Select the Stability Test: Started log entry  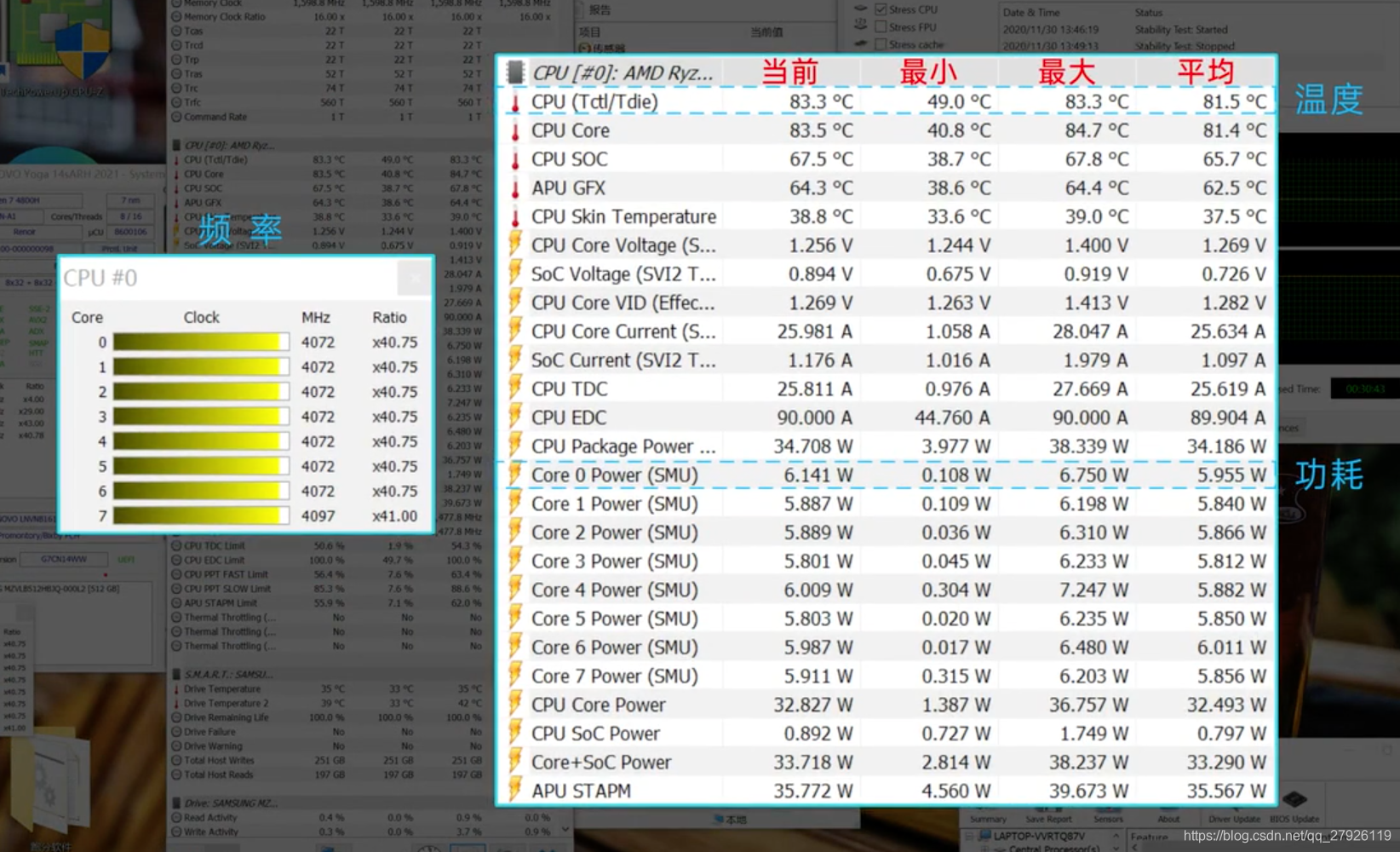(1181, 30)
